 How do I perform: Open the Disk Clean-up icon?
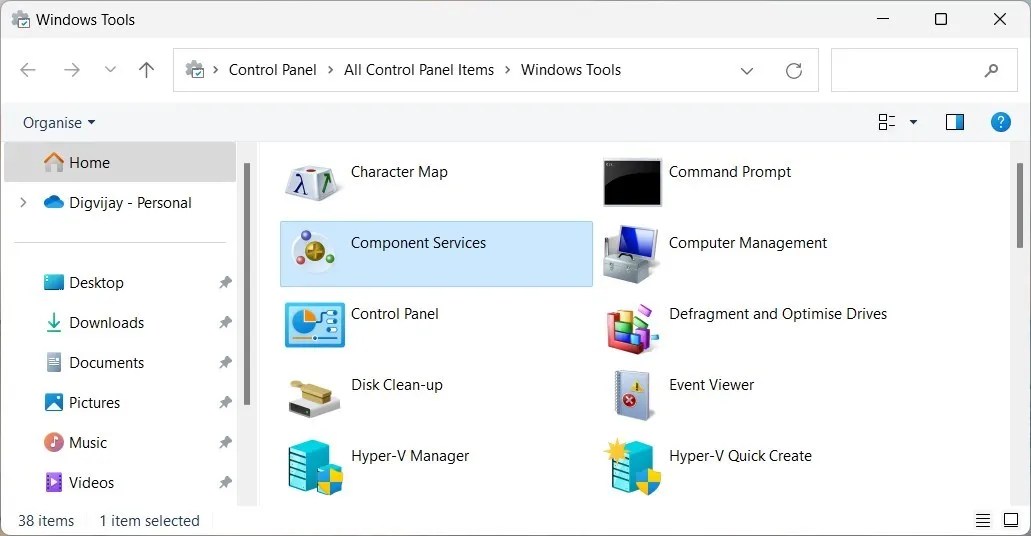pos(314,399)
